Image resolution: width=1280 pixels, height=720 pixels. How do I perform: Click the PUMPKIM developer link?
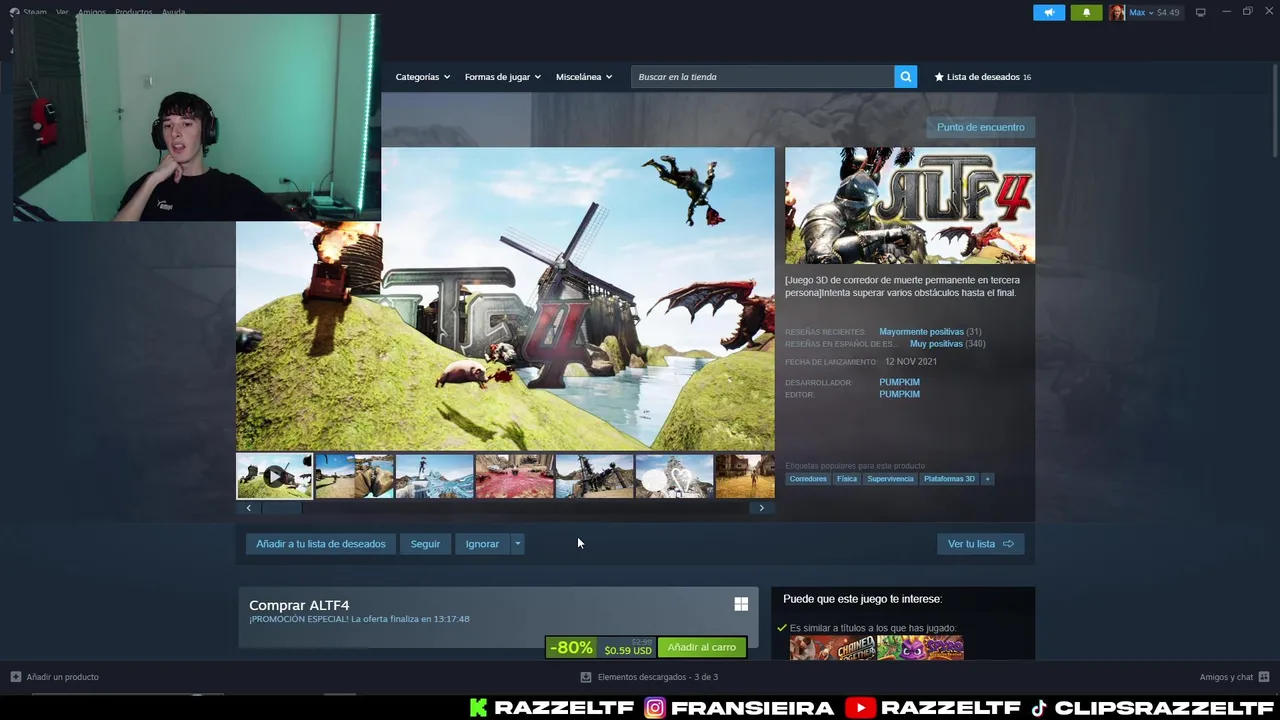pyautogui.click(x=899, y=382)
